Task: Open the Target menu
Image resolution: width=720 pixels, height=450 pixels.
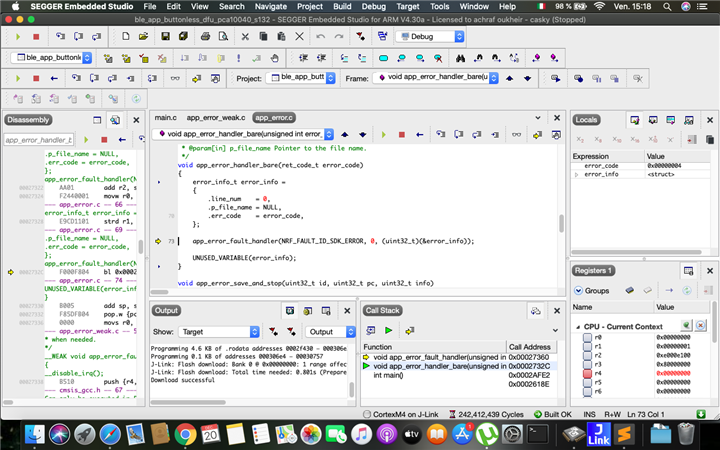Action: pyautogui.click(x=407, y=6)
